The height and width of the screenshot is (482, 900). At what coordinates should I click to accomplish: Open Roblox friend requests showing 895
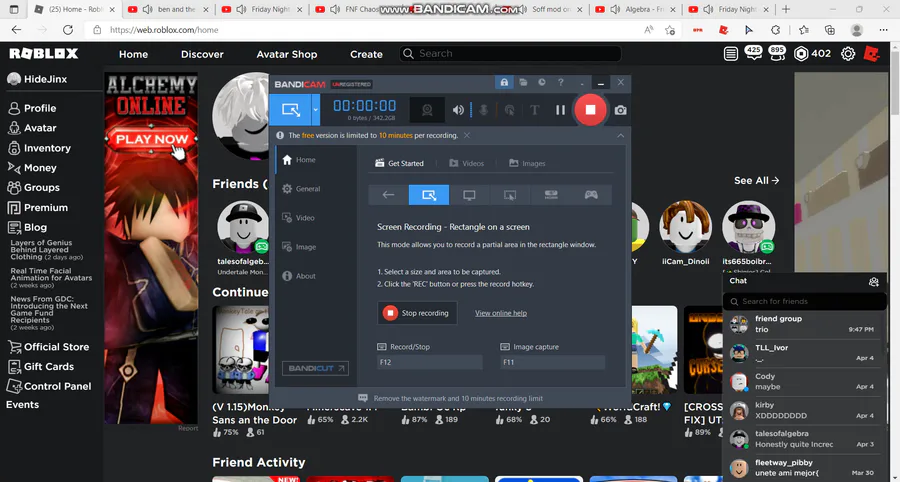pos(777,53)
